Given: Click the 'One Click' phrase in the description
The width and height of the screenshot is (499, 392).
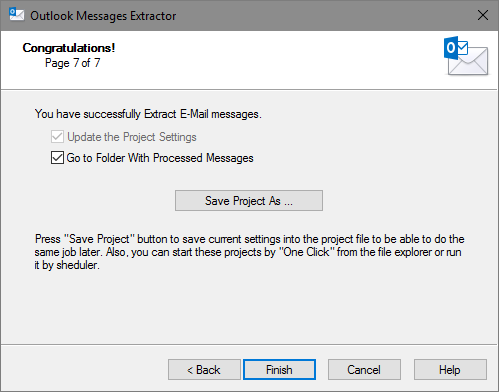Looking at the screenshot, I should coord(306,252).
